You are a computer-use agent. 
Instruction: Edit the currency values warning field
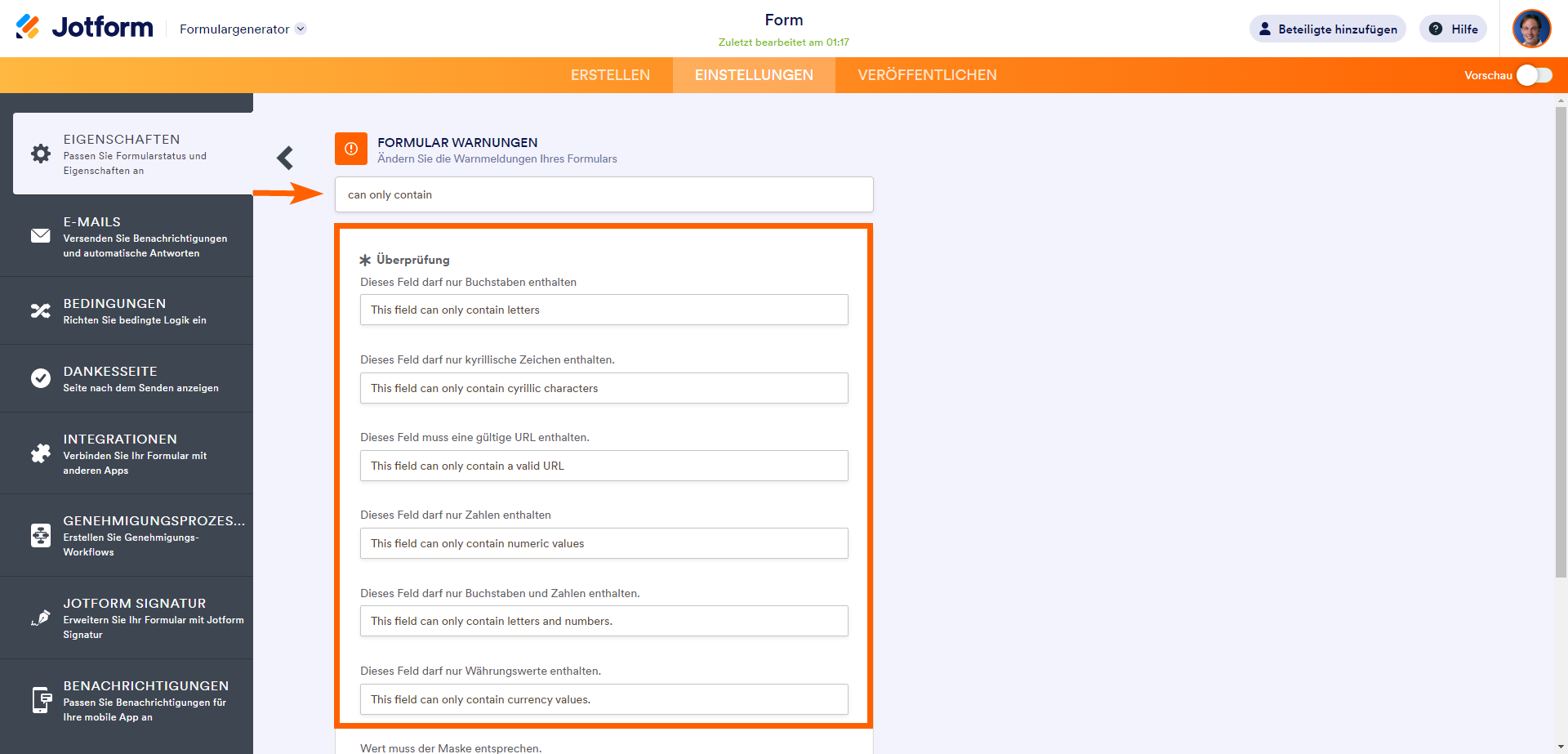click(x=604, y=699)
